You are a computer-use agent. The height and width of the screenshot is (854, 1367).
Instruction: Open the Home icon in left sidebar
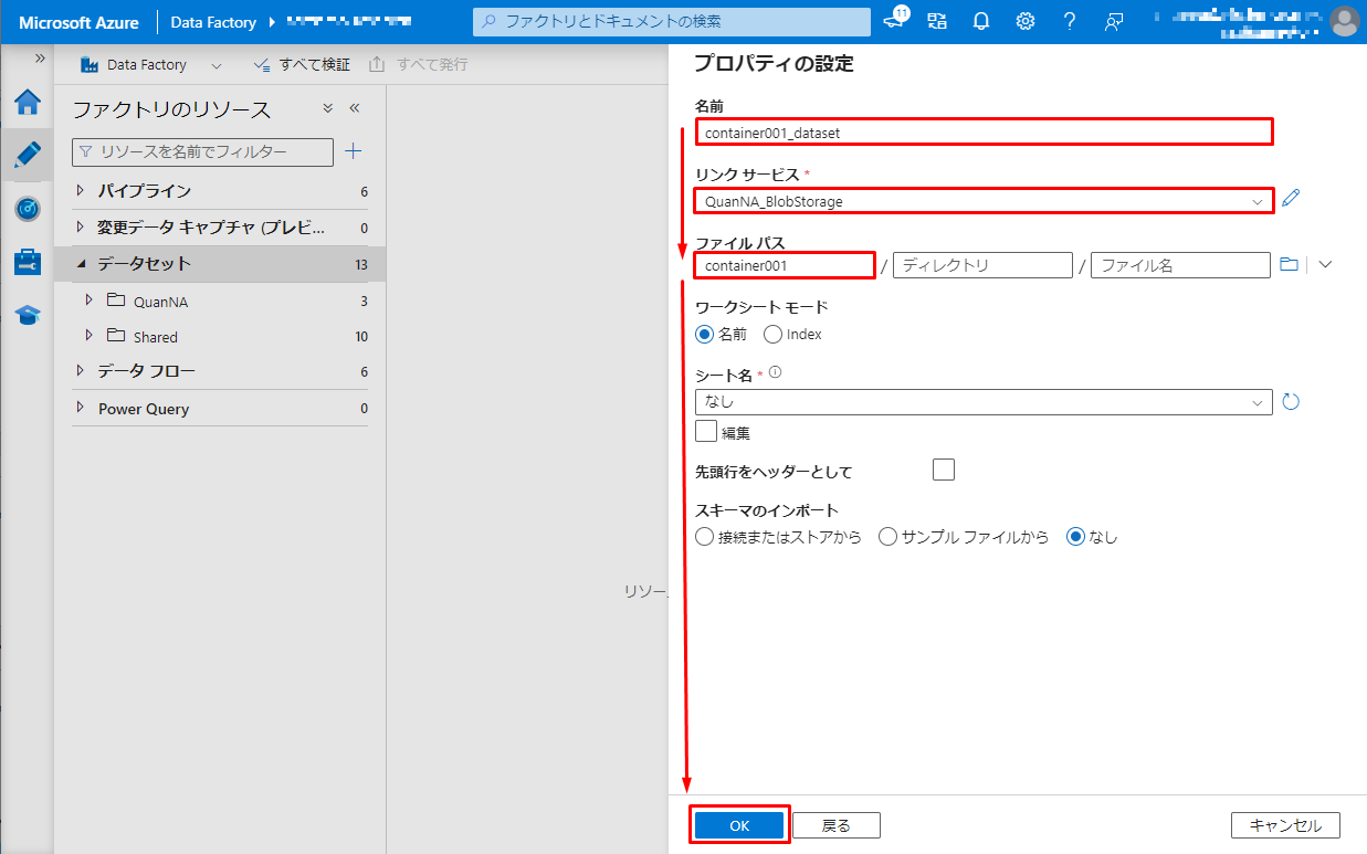click(x=27, y=102)
